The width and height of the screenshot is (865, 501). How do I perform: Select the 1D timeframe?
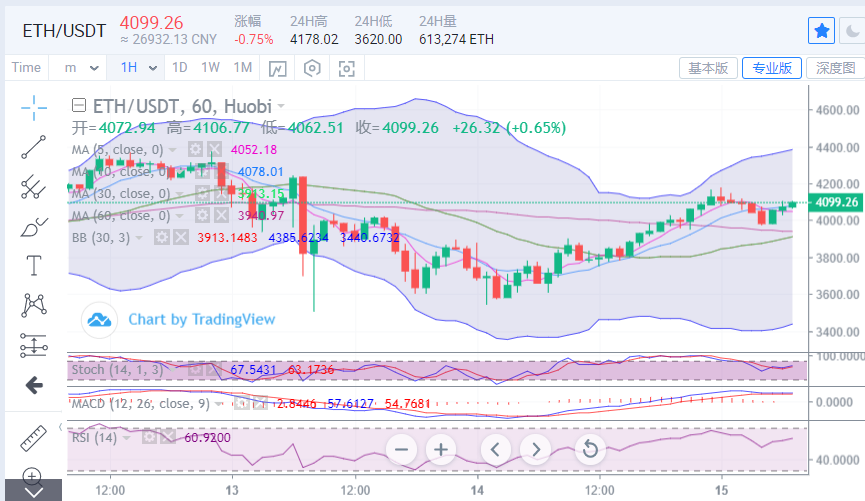coord(180,67)
